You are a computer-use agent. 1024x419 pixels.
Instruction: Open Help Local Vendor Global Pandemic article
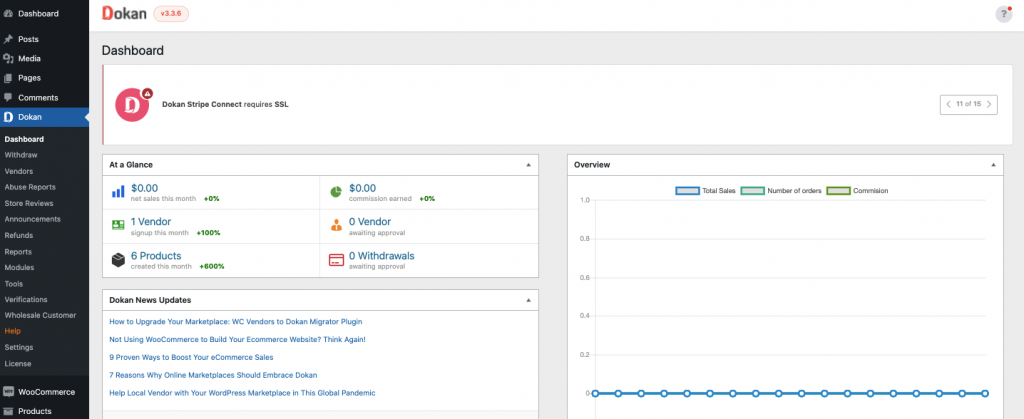tap(242, 393)
